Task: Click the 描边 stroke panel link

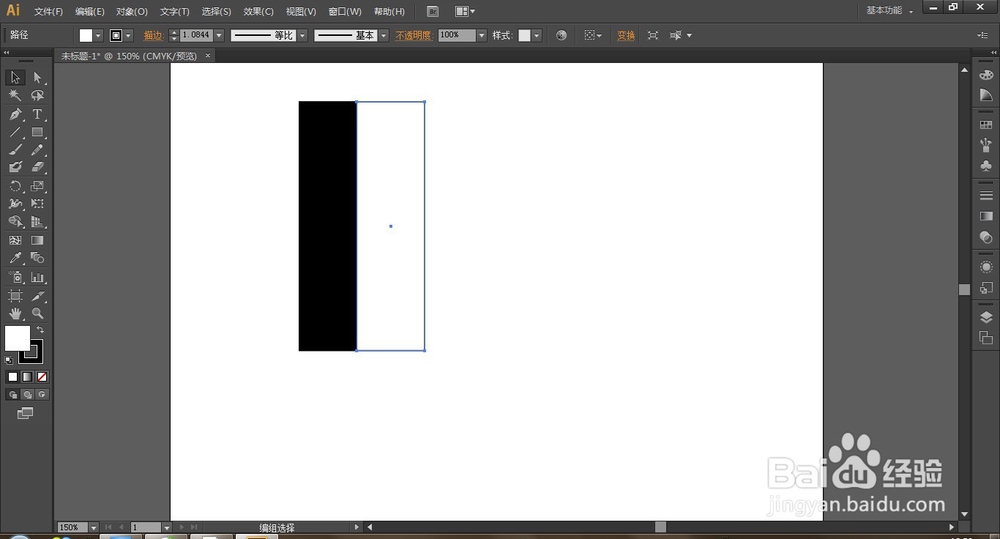Action: click(153, 36)
